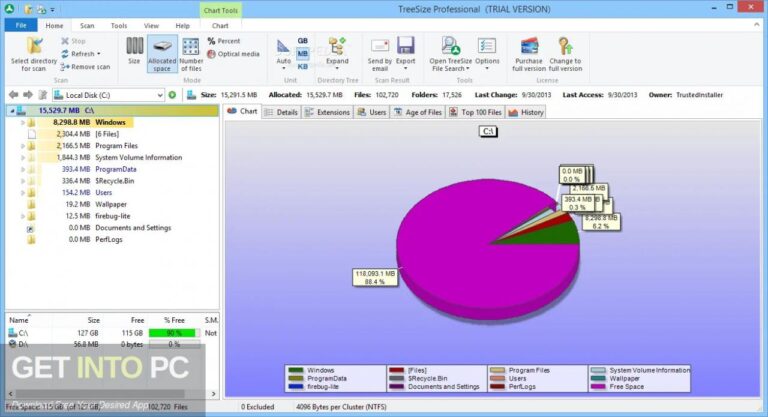Open the Tools ribbon tab

tap(119, 25)
